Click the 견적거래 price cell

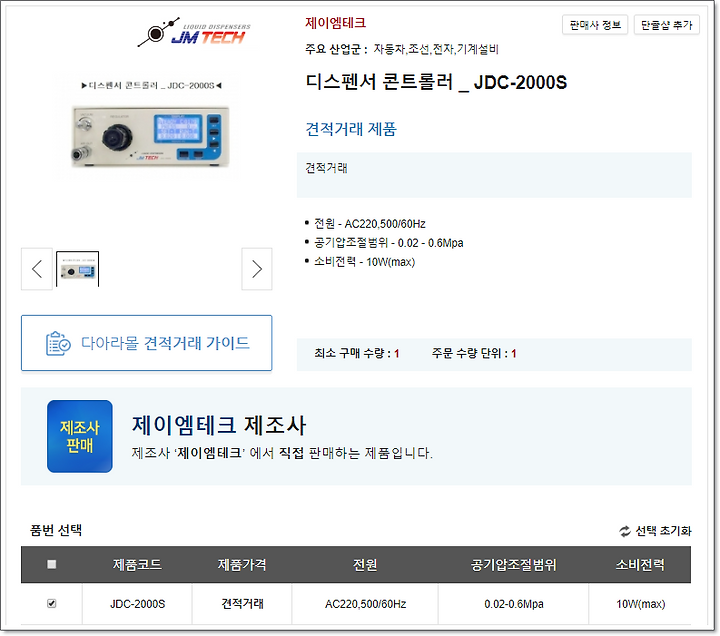(x=242, y=603)
